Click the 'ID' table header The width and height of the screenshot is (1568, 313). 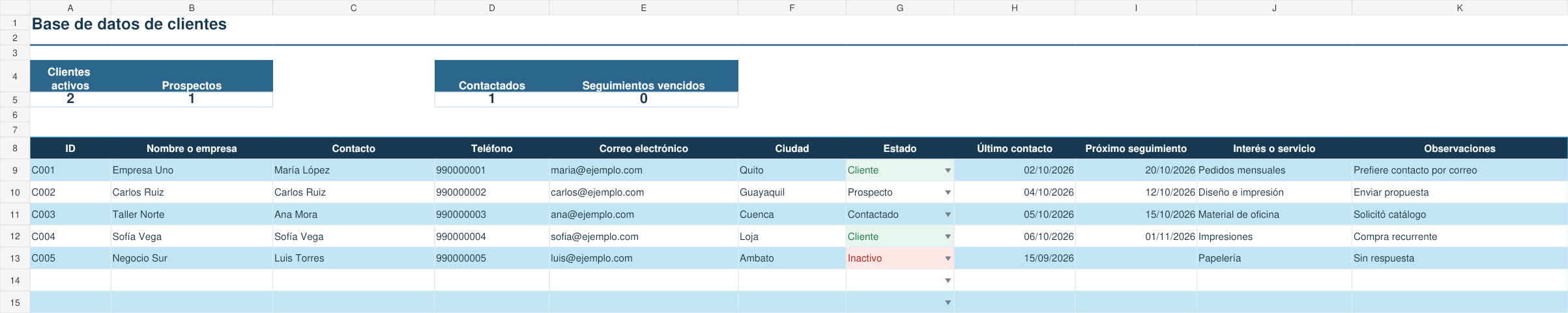(x=70, y=149)
